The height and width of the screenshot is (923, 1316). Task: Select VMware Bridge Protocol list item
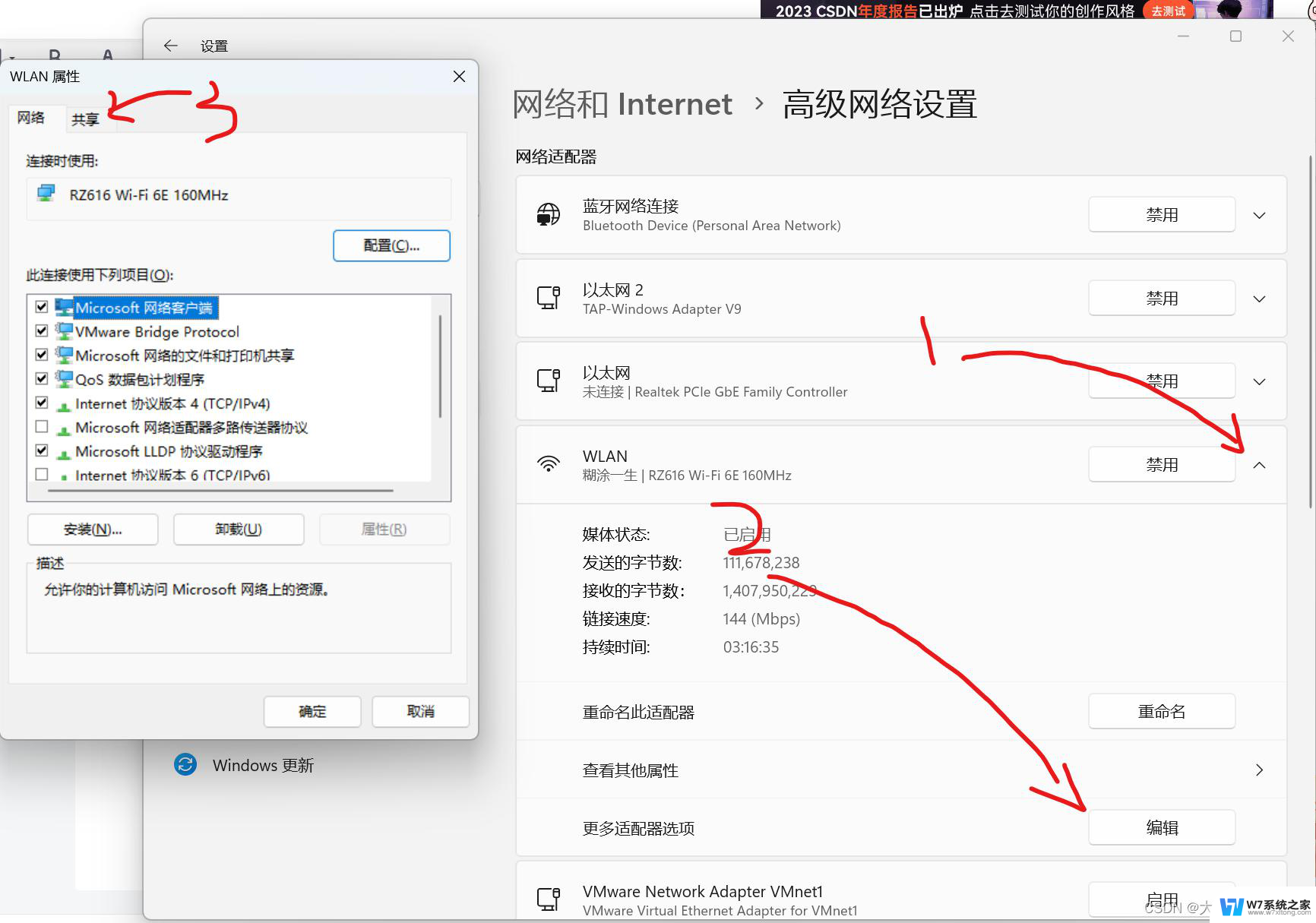click(157, 332)
